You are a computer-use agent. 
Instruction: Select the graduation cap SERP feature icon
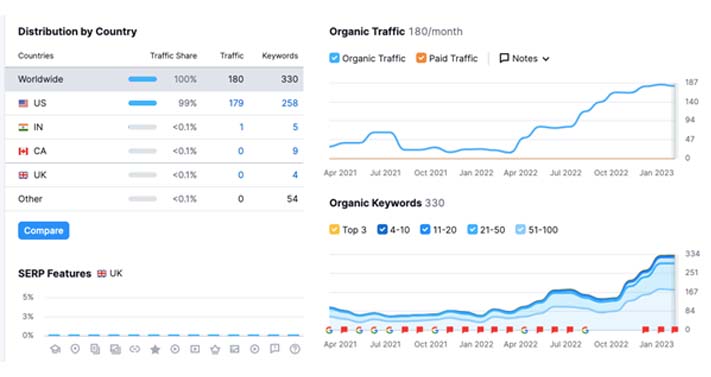coord(55,349)
